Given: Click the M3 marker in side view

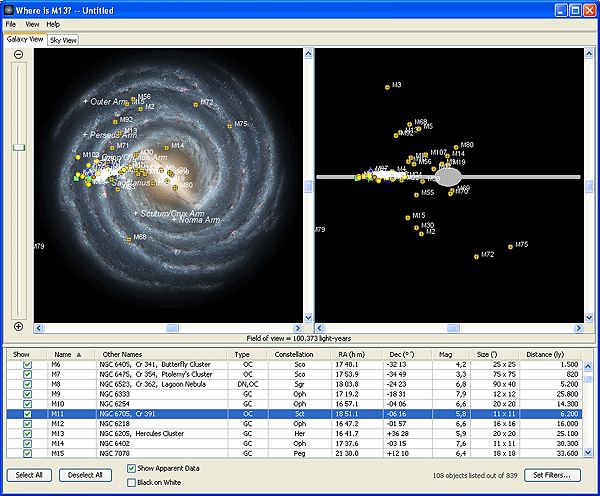Looking at the screenshot, I should (x=387, y=87).
